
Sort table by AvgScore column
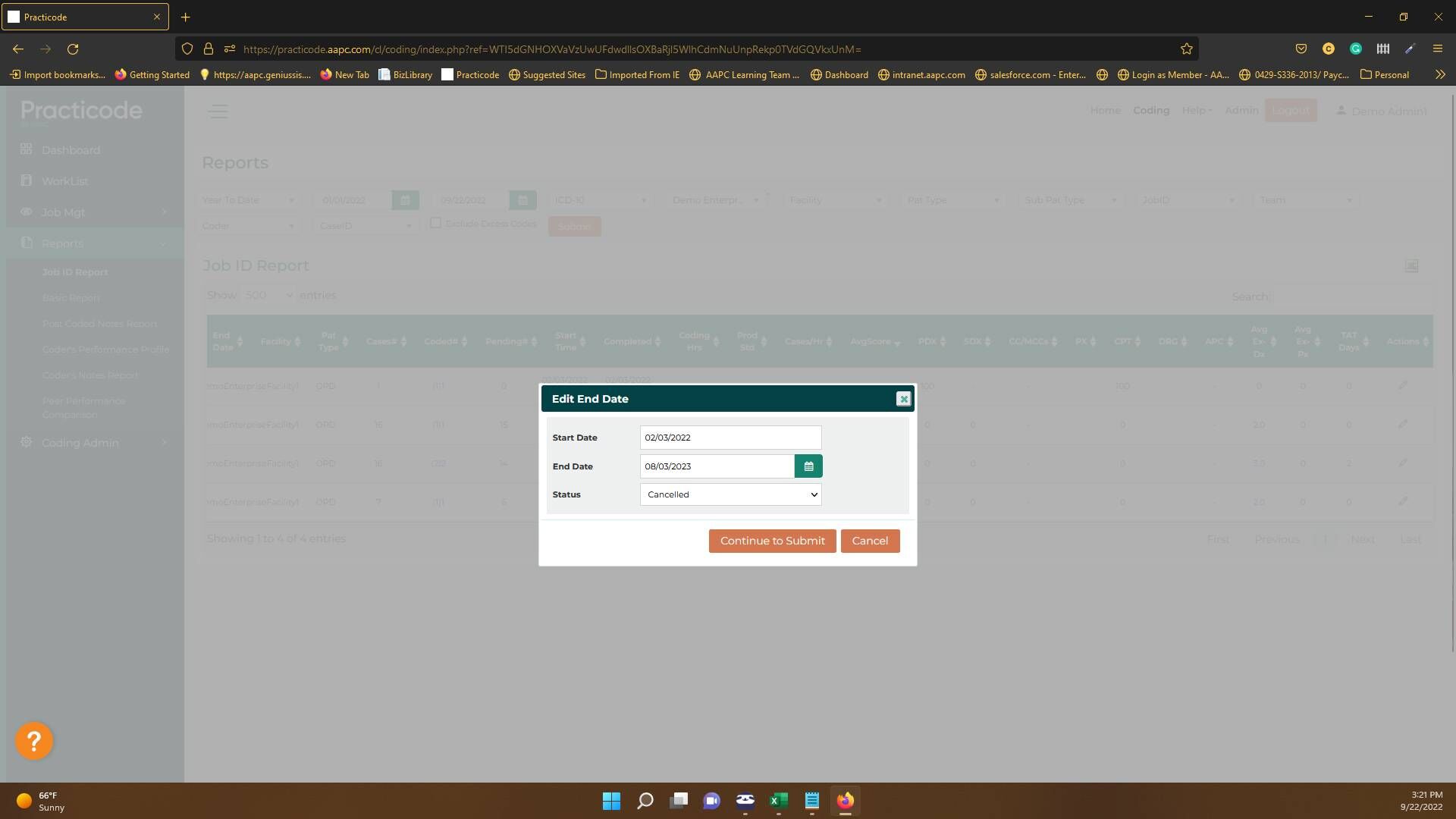tap(876, 342)
